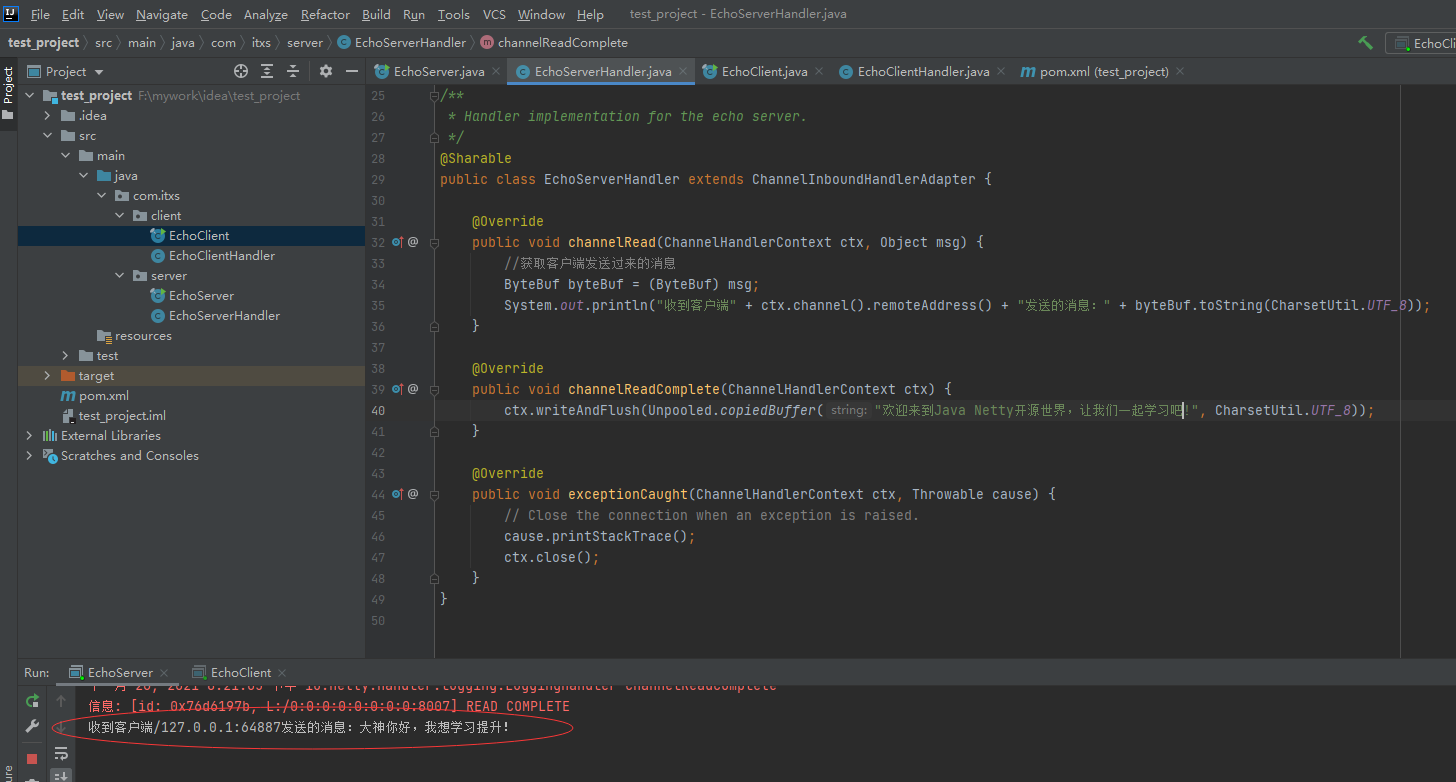
Task: Fold the Javadoc comment at line 25
Action: [x=434, y=96]
